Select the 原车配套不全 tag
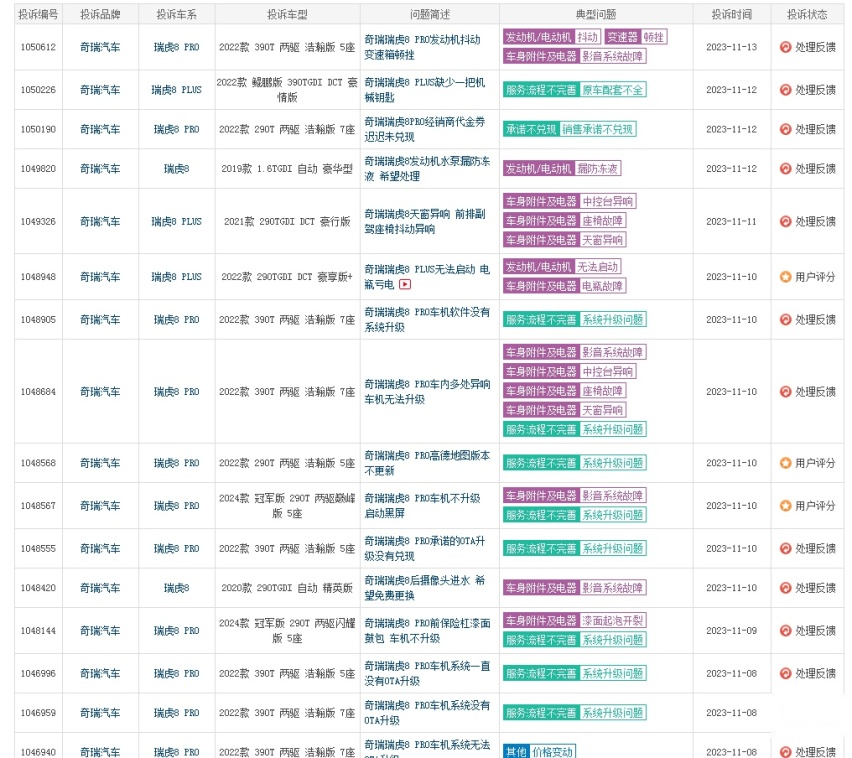Screen dimensions: 852x758 612,90
